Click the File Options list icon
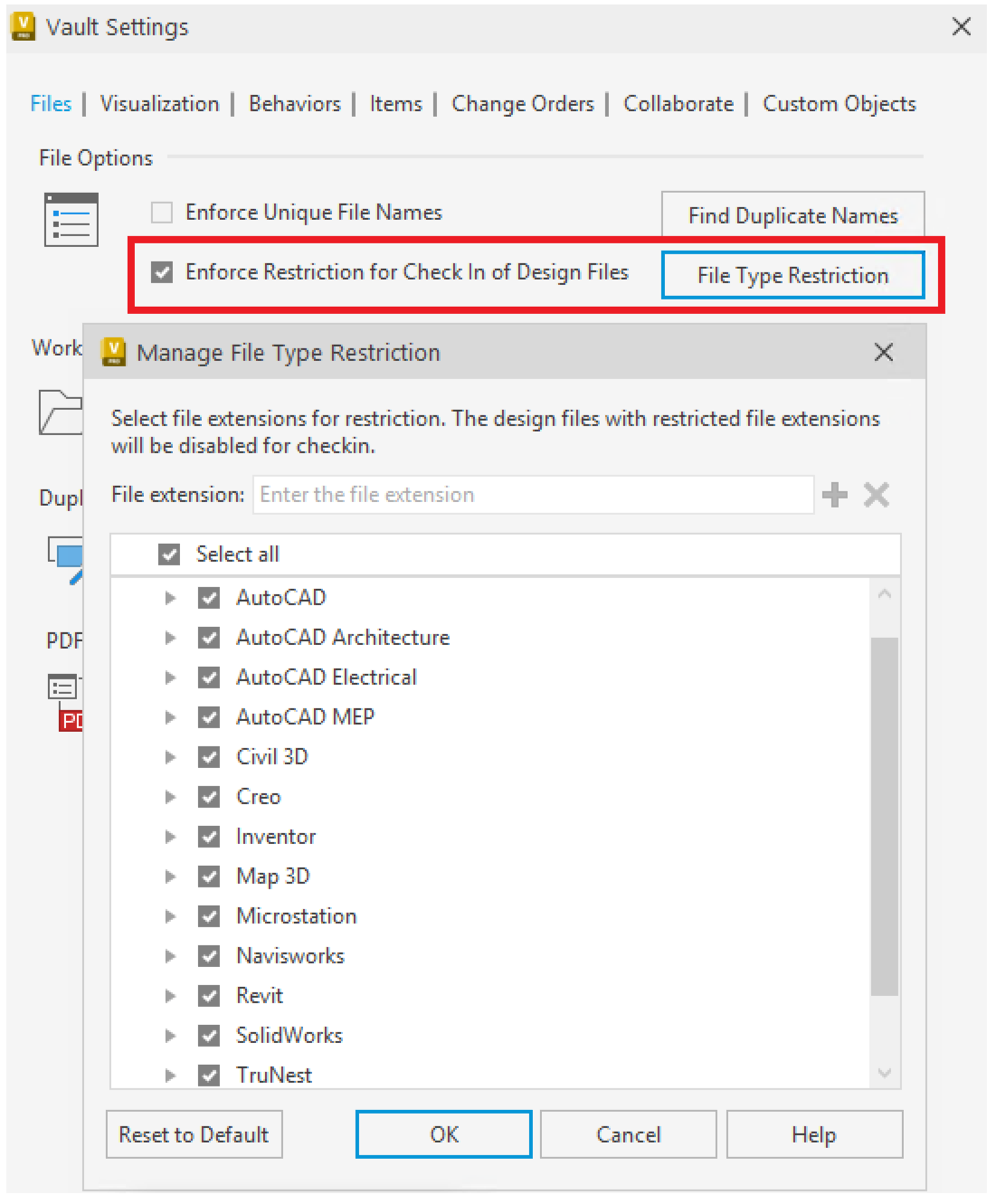The height and width of the screenshot is (1204, 996). 71,220
